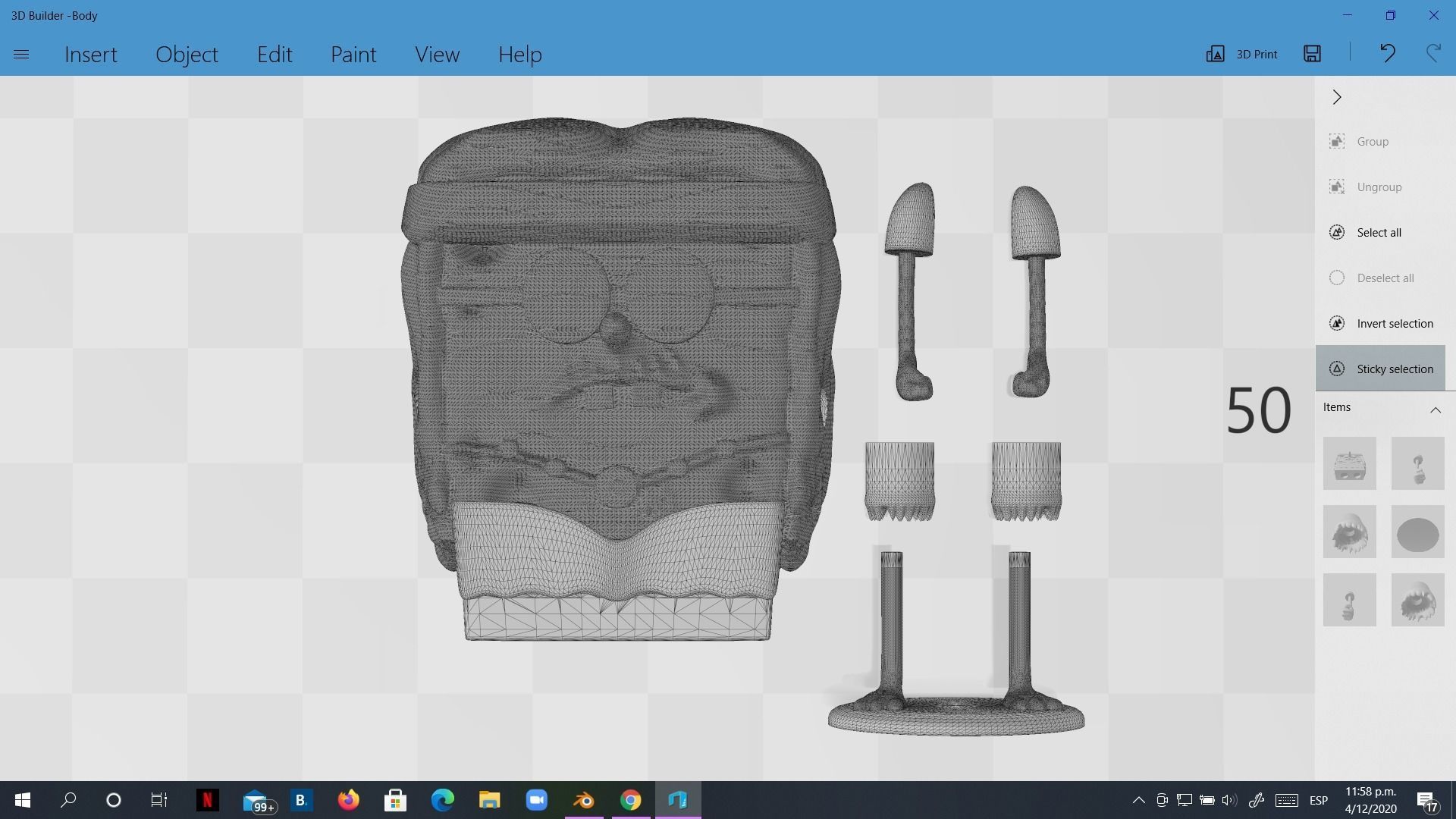Select the body thumbnail in Items

point(1349,463)
